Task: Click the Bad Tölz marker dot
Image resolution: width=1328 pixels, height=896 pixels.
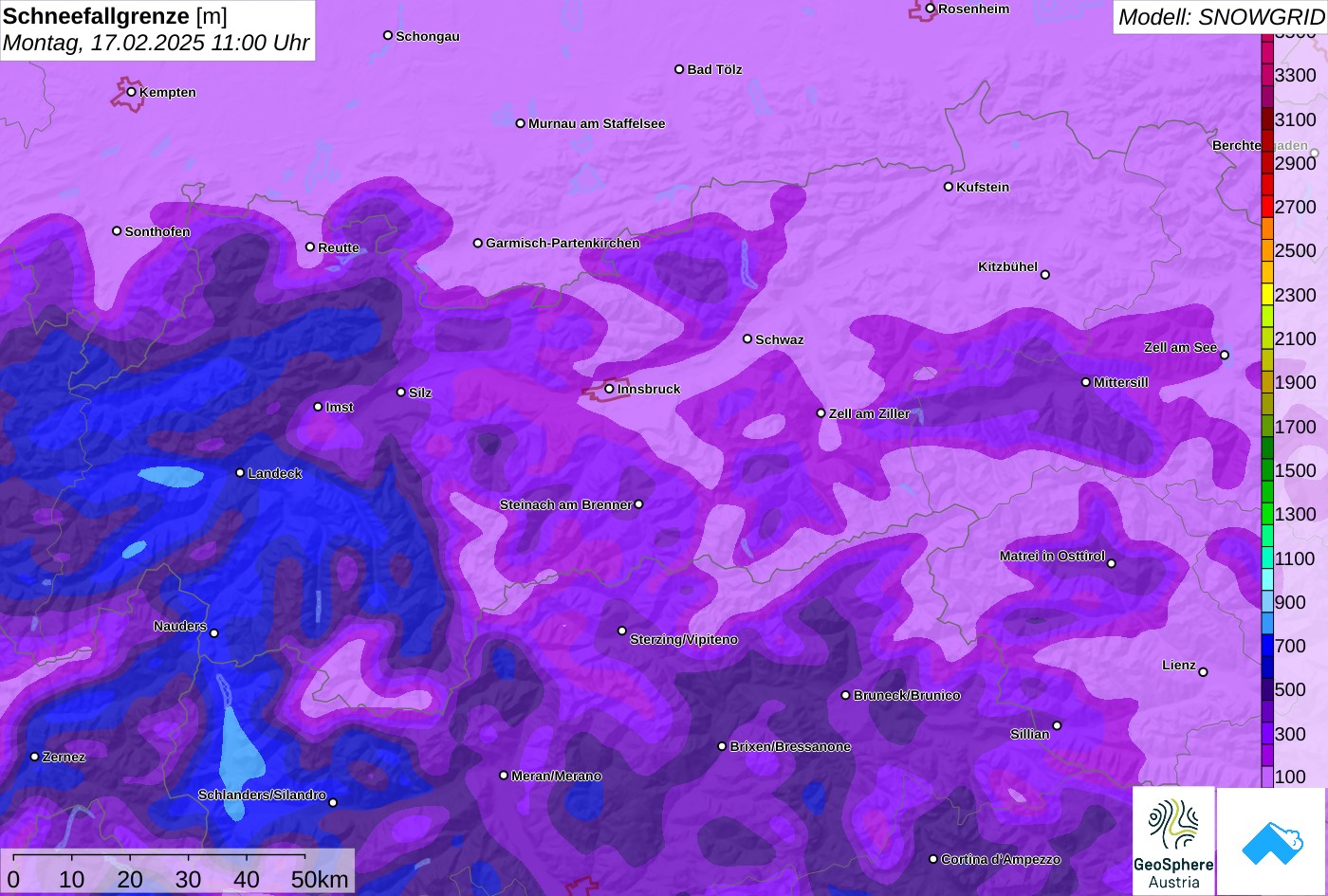Action: click(x=679, y=69)
